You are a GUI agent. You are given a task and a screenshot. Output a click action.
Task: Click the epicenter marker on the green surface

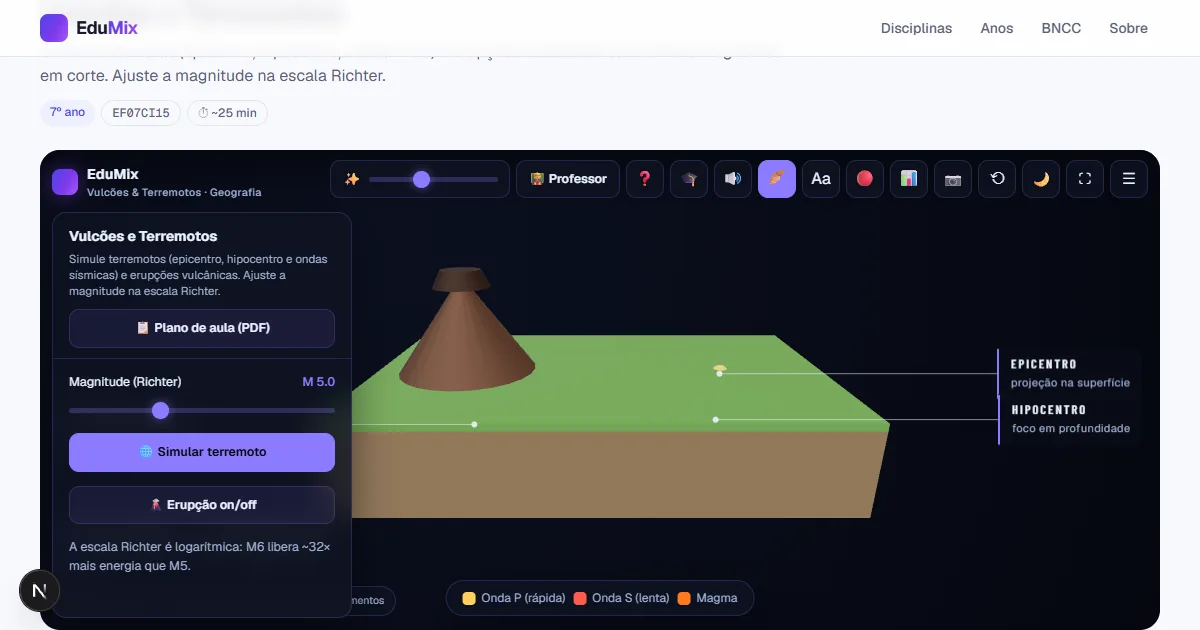[719, 370]
